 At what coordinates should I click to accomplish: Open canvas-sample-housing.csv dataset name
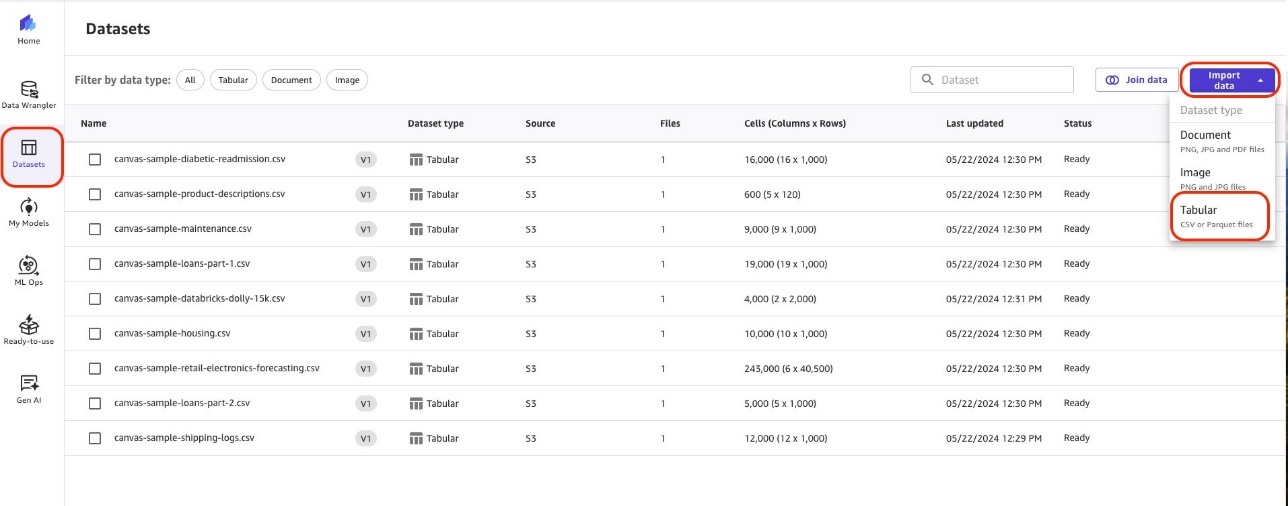point(172,333)
